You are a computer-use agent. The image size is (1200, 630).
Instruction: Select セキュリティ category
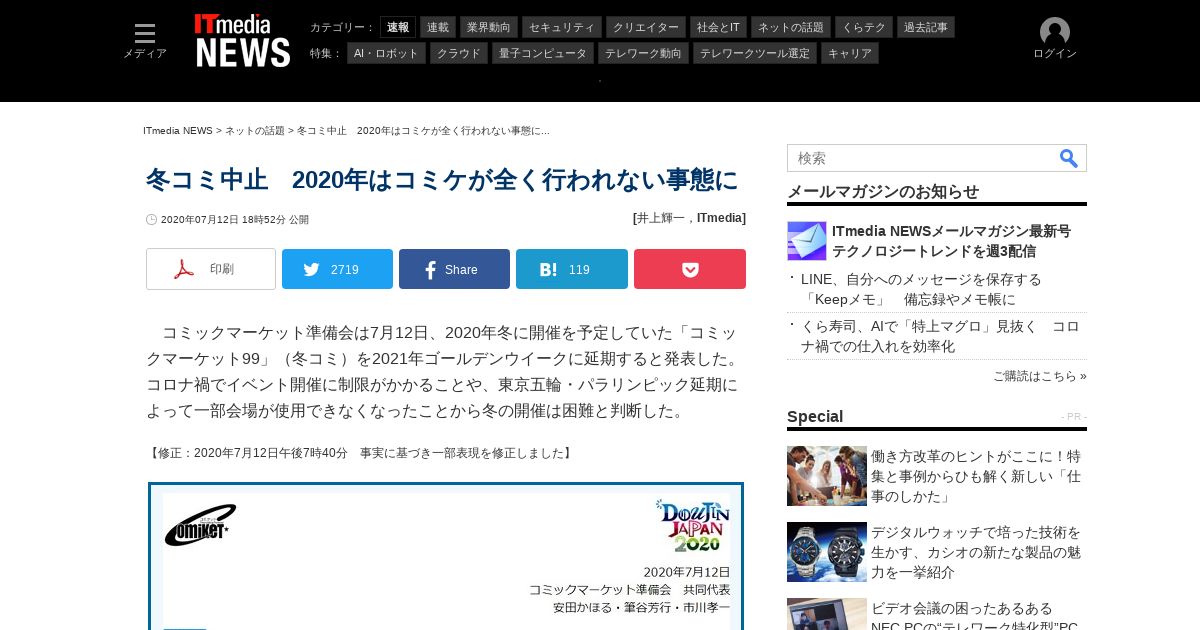pyautogui.click(x=561, y=27)
